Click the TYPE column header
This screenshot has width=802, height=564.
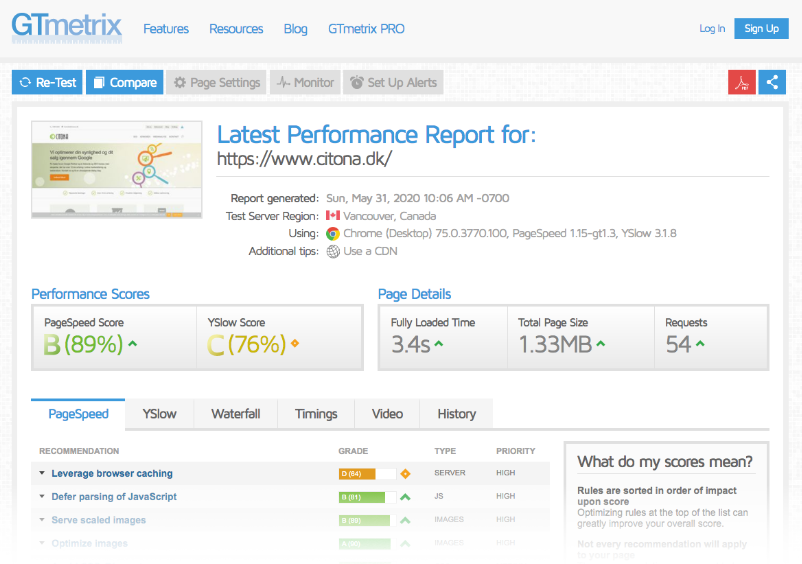pyautogui.click(x=445, y=451)
